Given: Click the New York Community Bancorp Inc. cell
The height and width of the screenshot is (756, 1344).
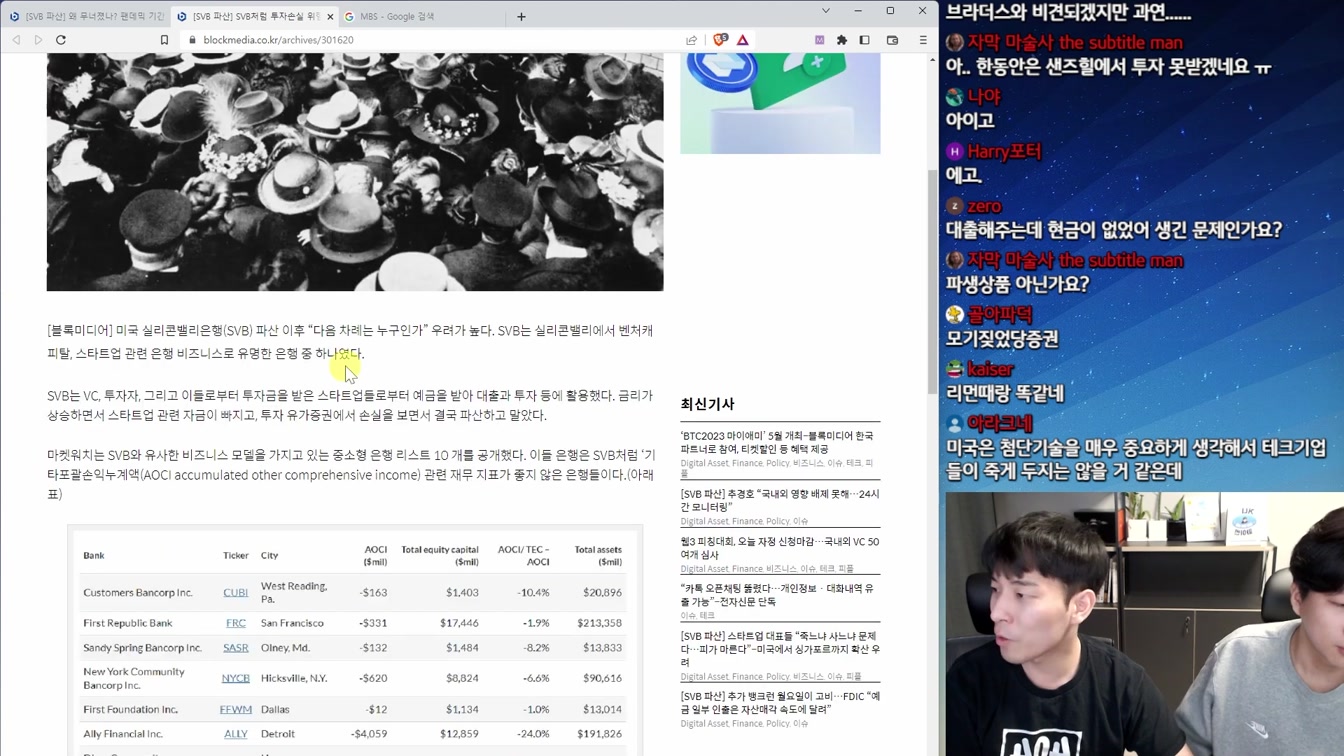Looking at the screenshot, I should (134, 678).
